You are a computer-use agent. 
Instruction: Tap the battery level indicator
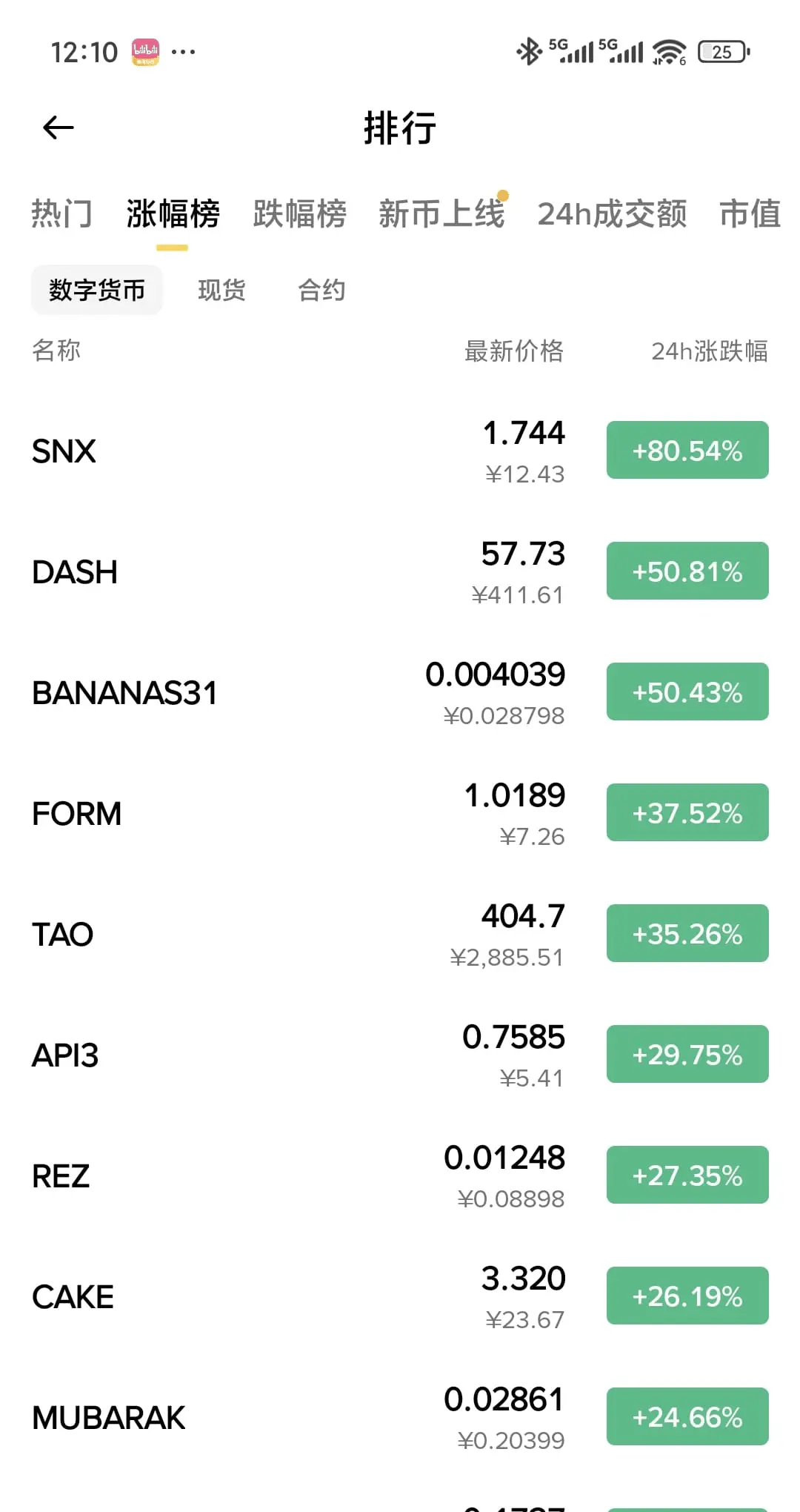[x=723, y=52]
